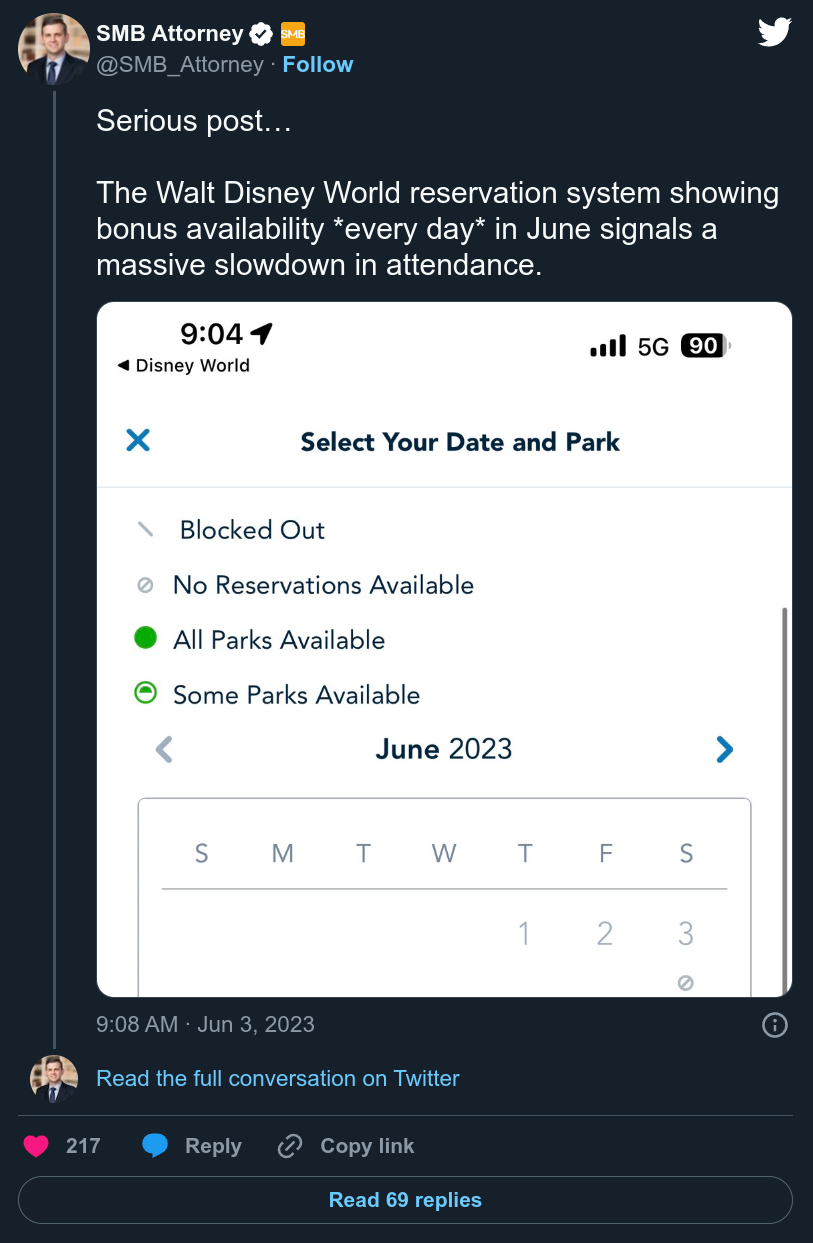Select June 2 on the calendar
The width and height of the screenshot is (813, 1243).
click(605, 934)
